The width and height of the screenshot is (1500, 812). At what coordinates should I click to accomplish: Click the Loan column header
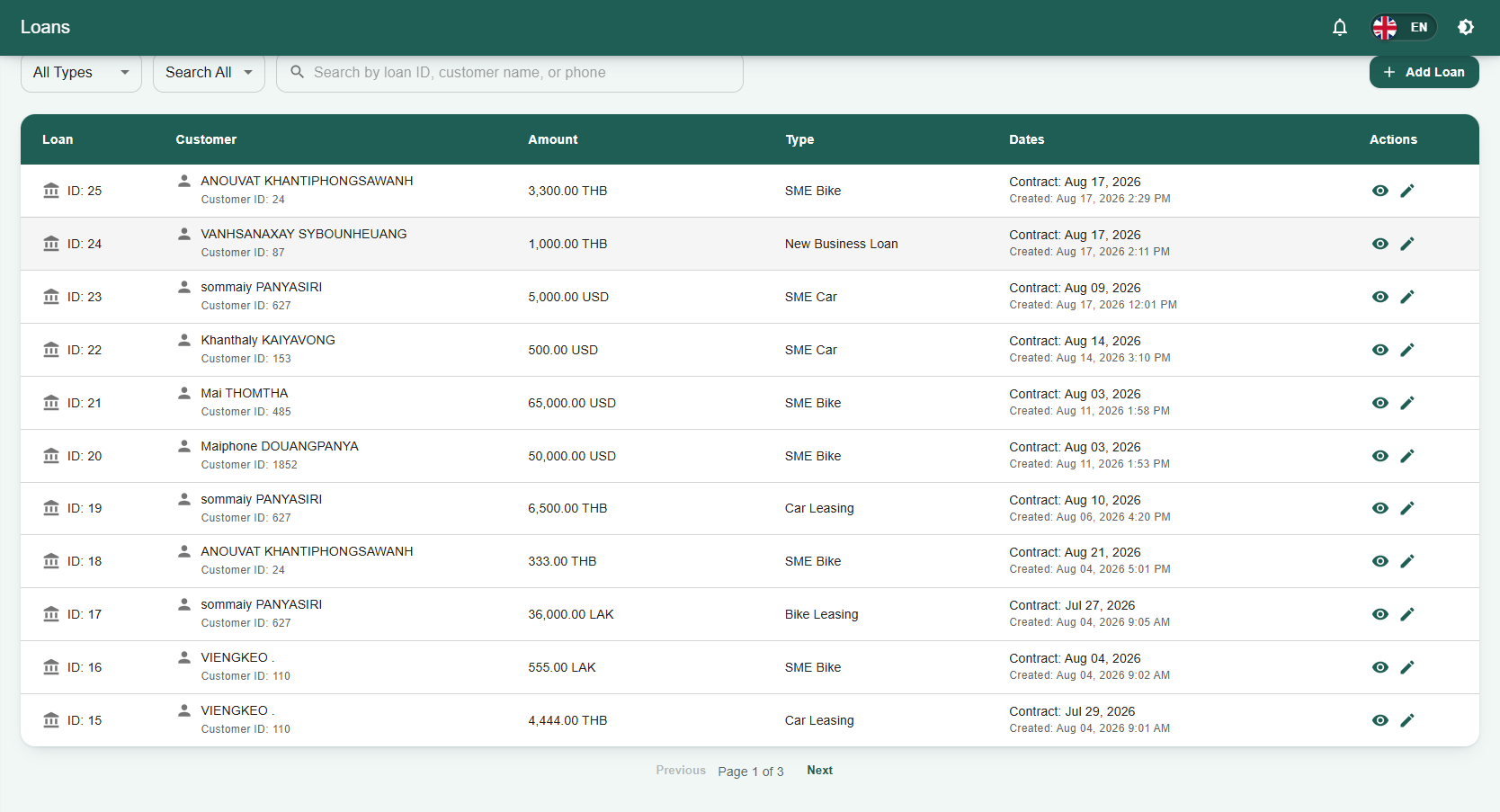58,139
